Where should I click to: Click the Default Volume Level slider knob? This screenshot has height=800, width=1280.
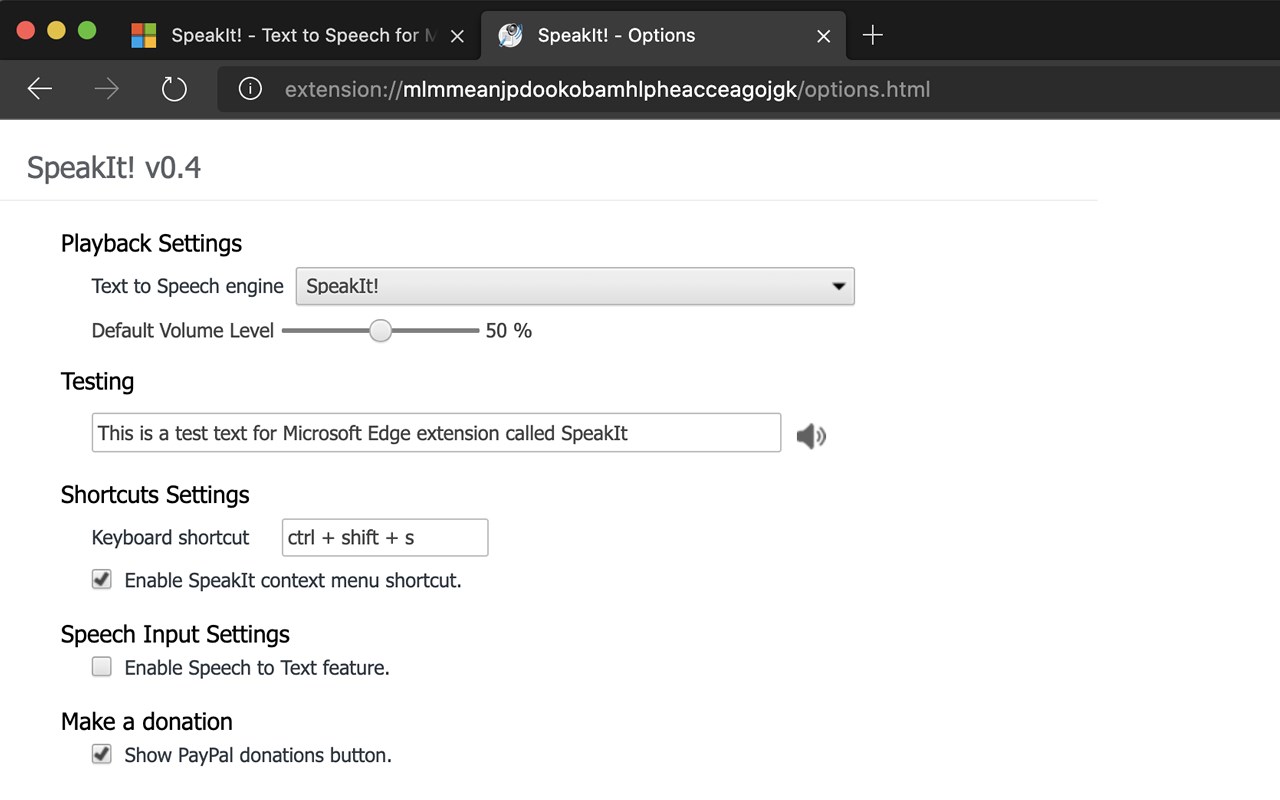380,330
